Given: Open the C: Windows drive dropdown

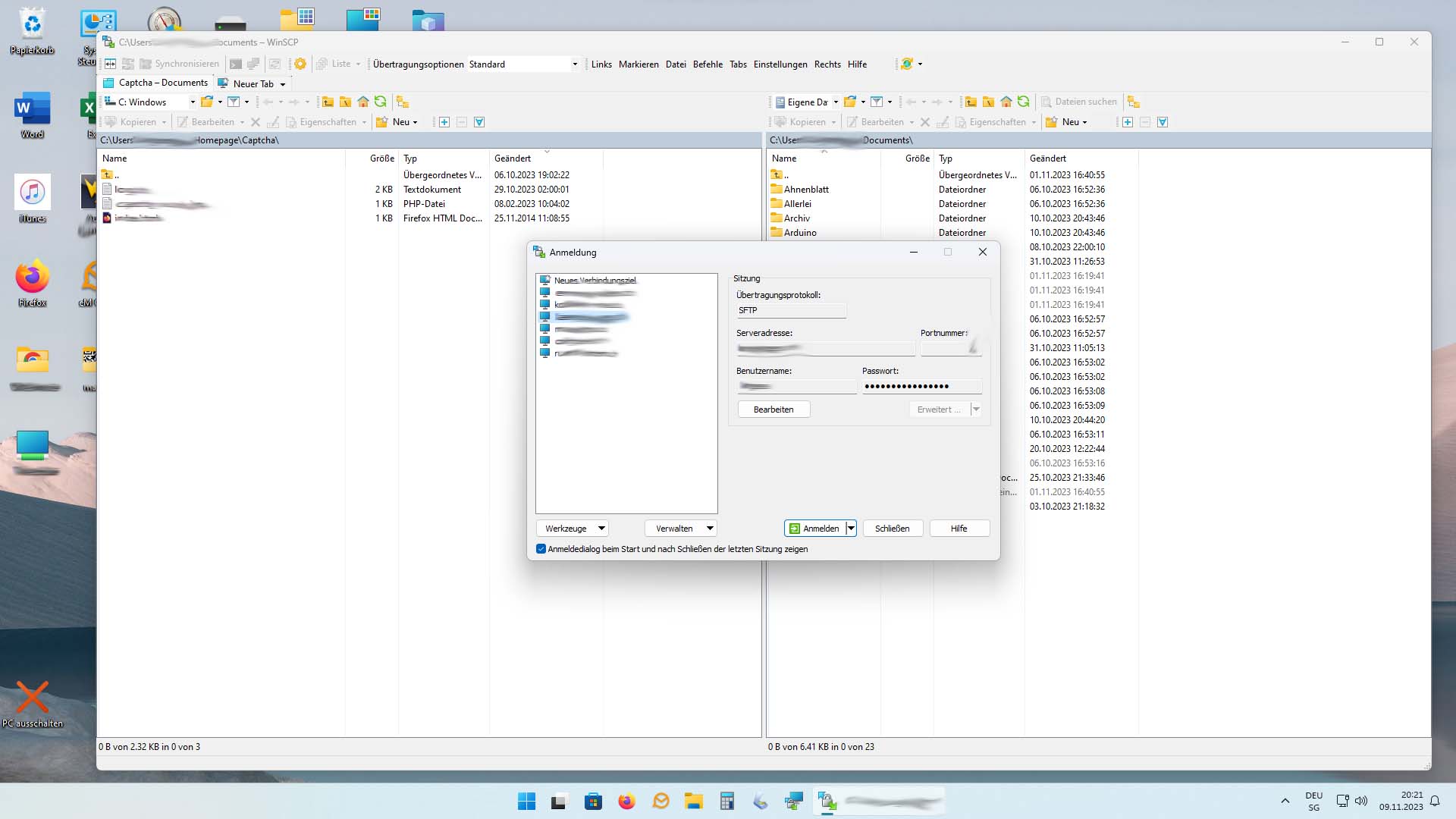Looking at the screenshot, I should pyautogui.click(x=192, y=102).
